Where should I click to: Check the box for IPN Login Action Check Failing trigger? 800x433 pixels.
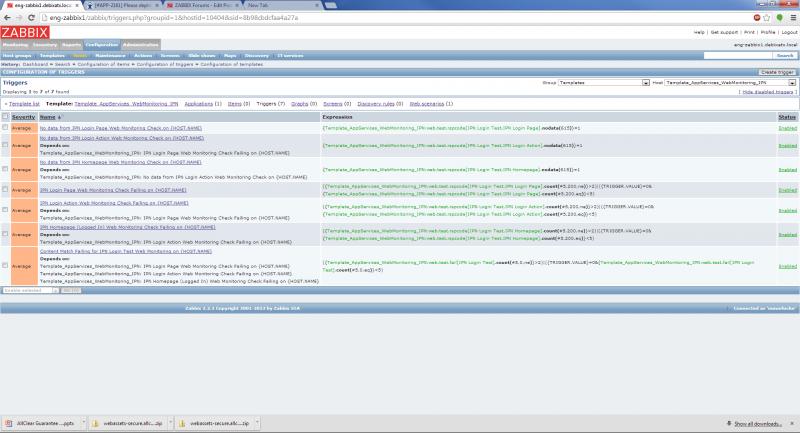coord(5,210)
